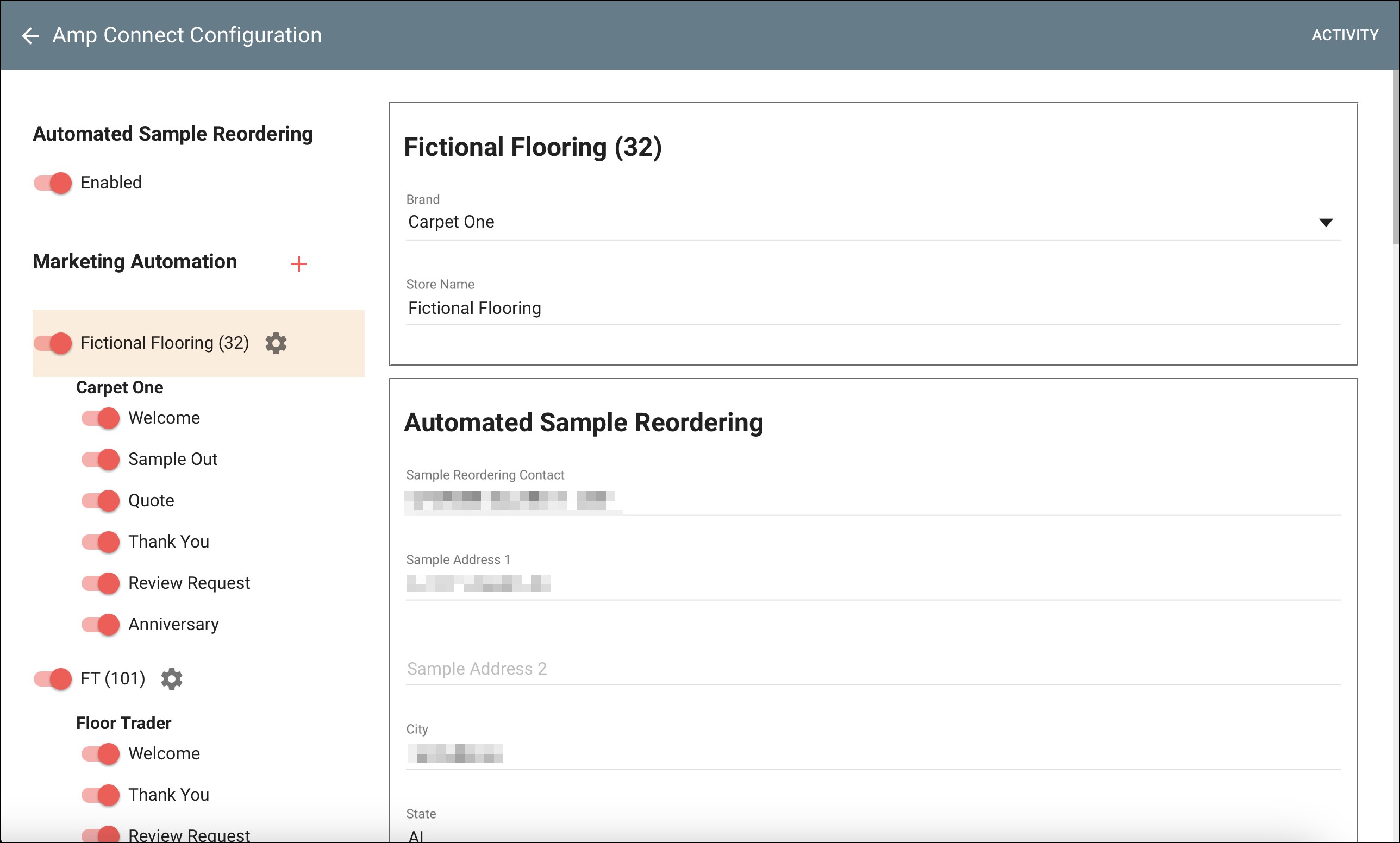Toggle Review Request under Carpet One

click(x=100, y=583)
